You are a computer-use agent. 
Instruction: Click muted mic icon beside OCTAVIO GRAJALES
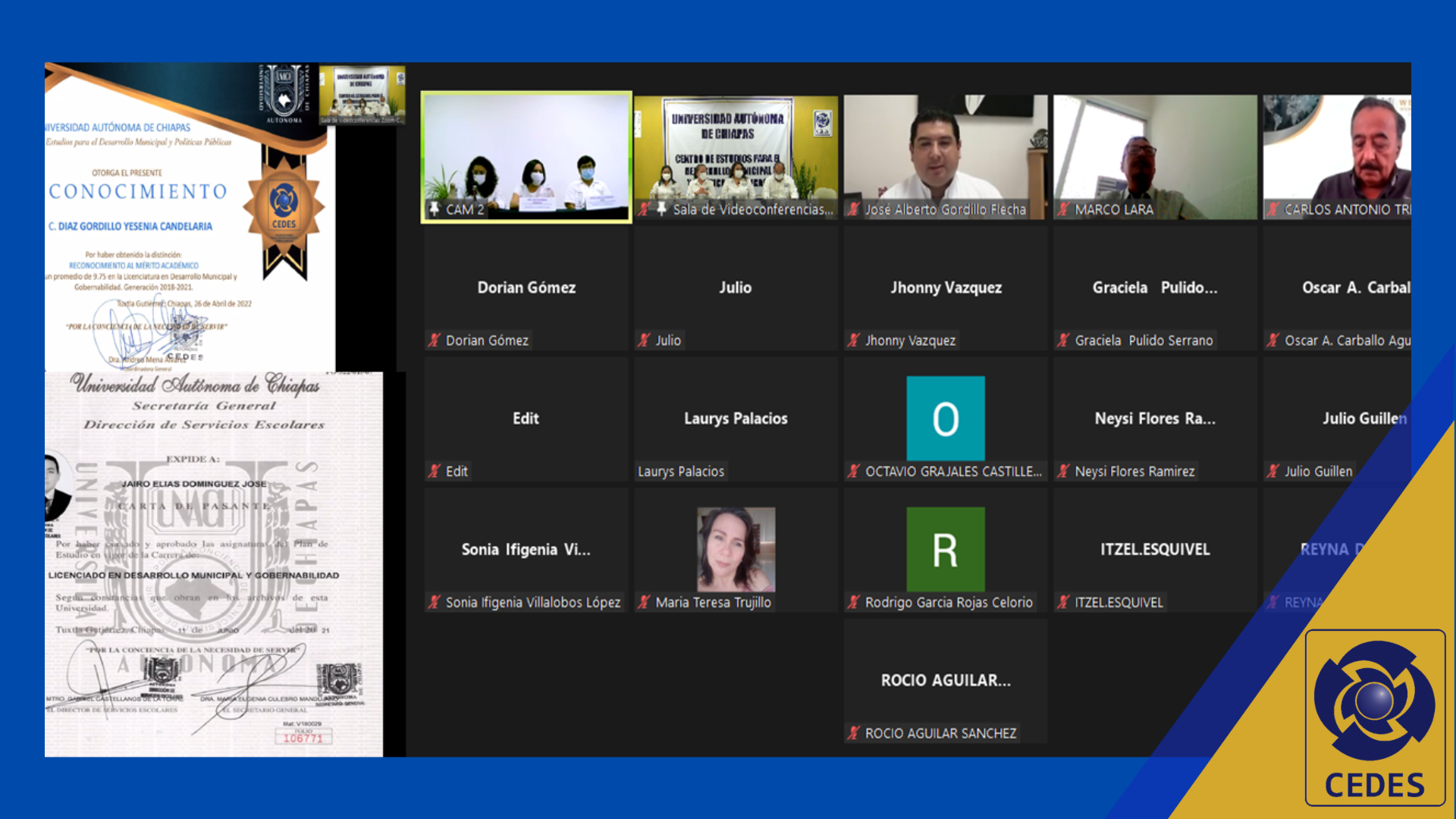pos(854,471)
